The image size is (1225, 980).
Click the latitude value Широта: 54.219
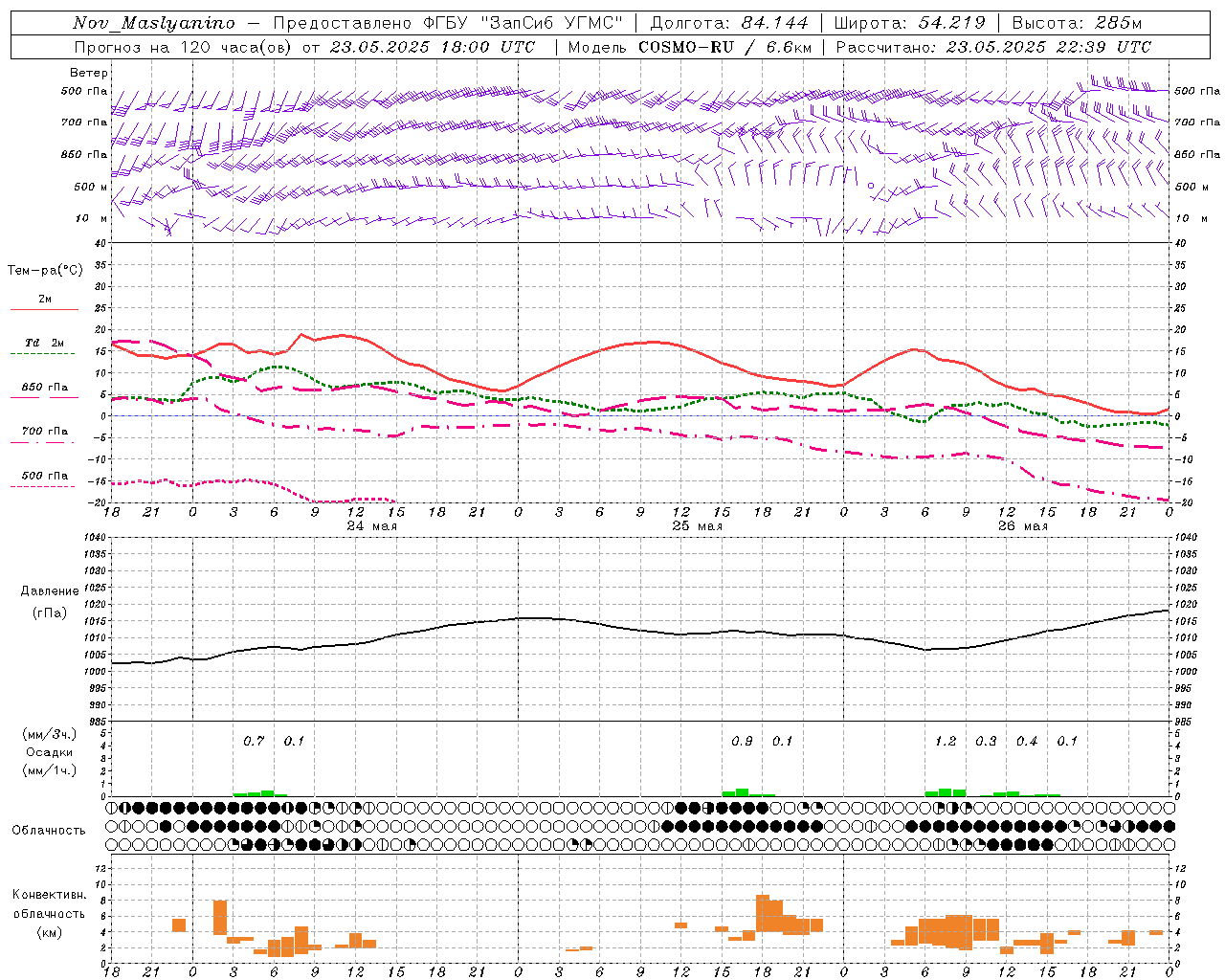(x=909, y=23)
